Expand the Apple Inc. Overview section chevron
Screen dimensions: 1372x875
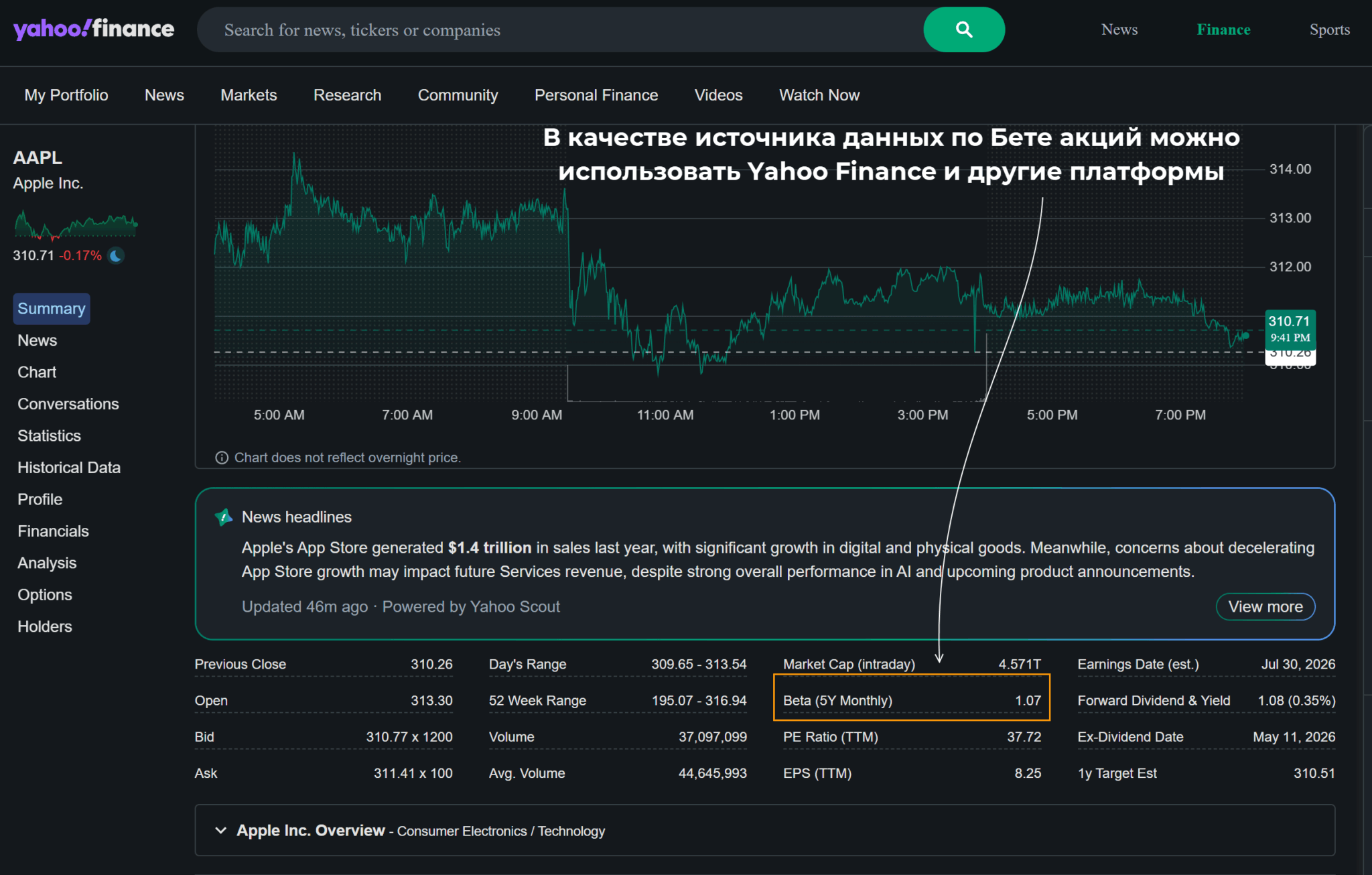coord(220,831)
